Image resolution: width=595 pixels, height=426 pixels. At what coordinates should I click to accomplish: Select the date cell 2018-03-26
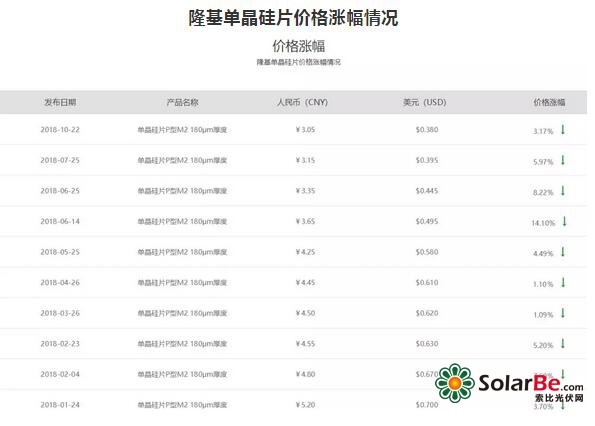[60, 313]
